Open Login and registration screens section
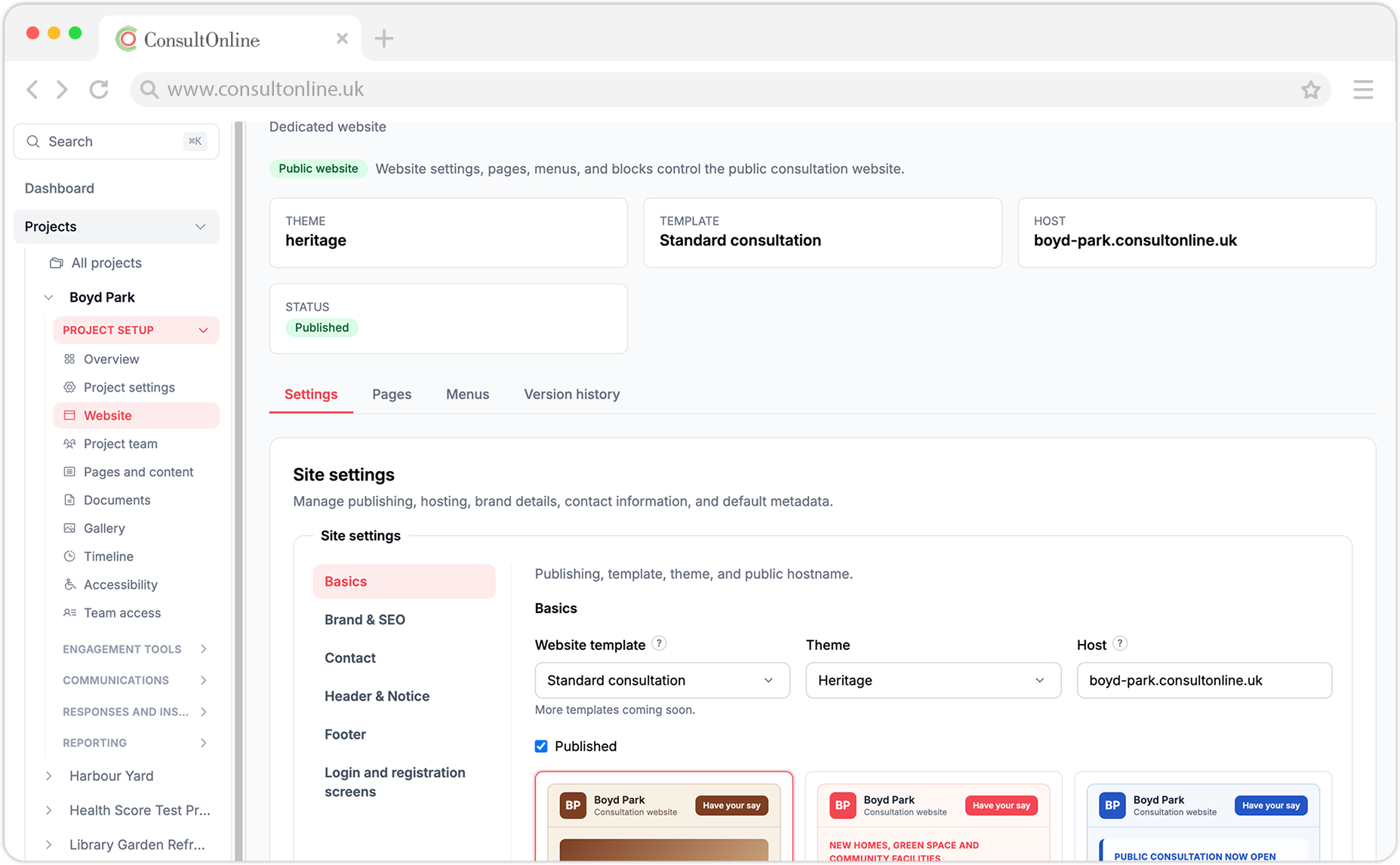The image size is (1400, 865). pyautogui.click(x=395, y=782)
